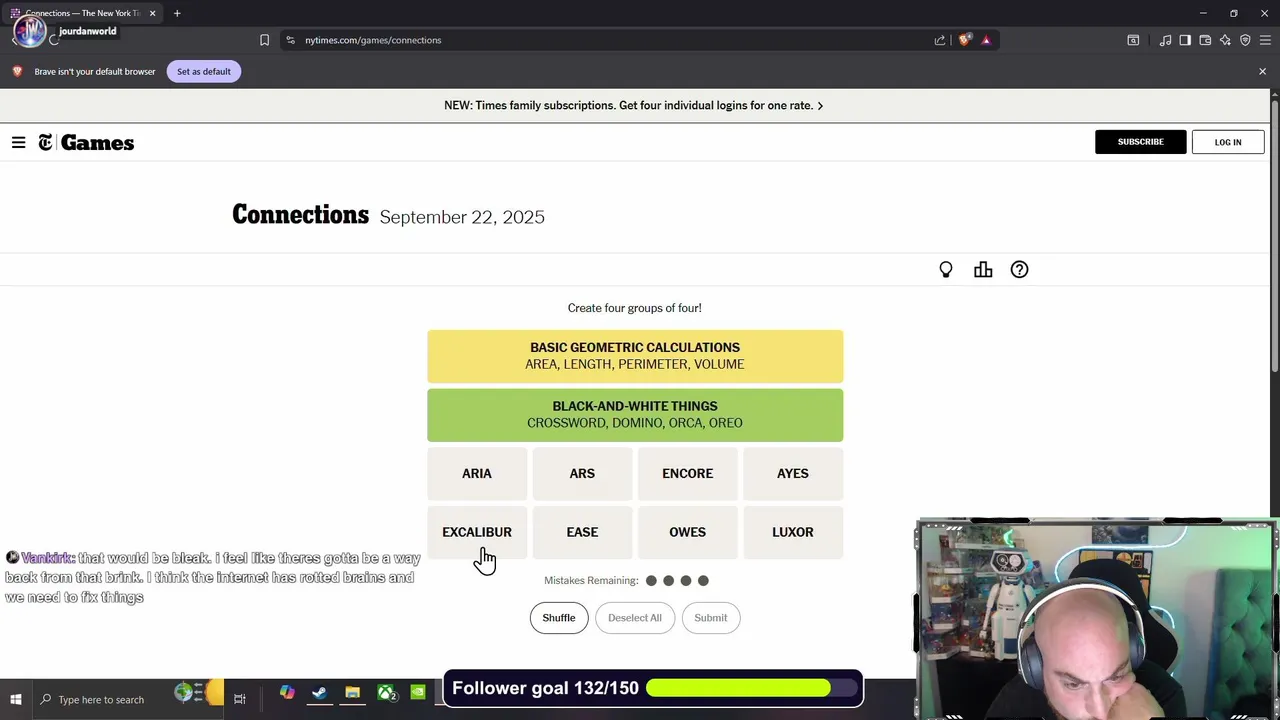Viewport: 1280px width, 720px height.
Task: Open the Windows Start menu
Action: [16, 699]
